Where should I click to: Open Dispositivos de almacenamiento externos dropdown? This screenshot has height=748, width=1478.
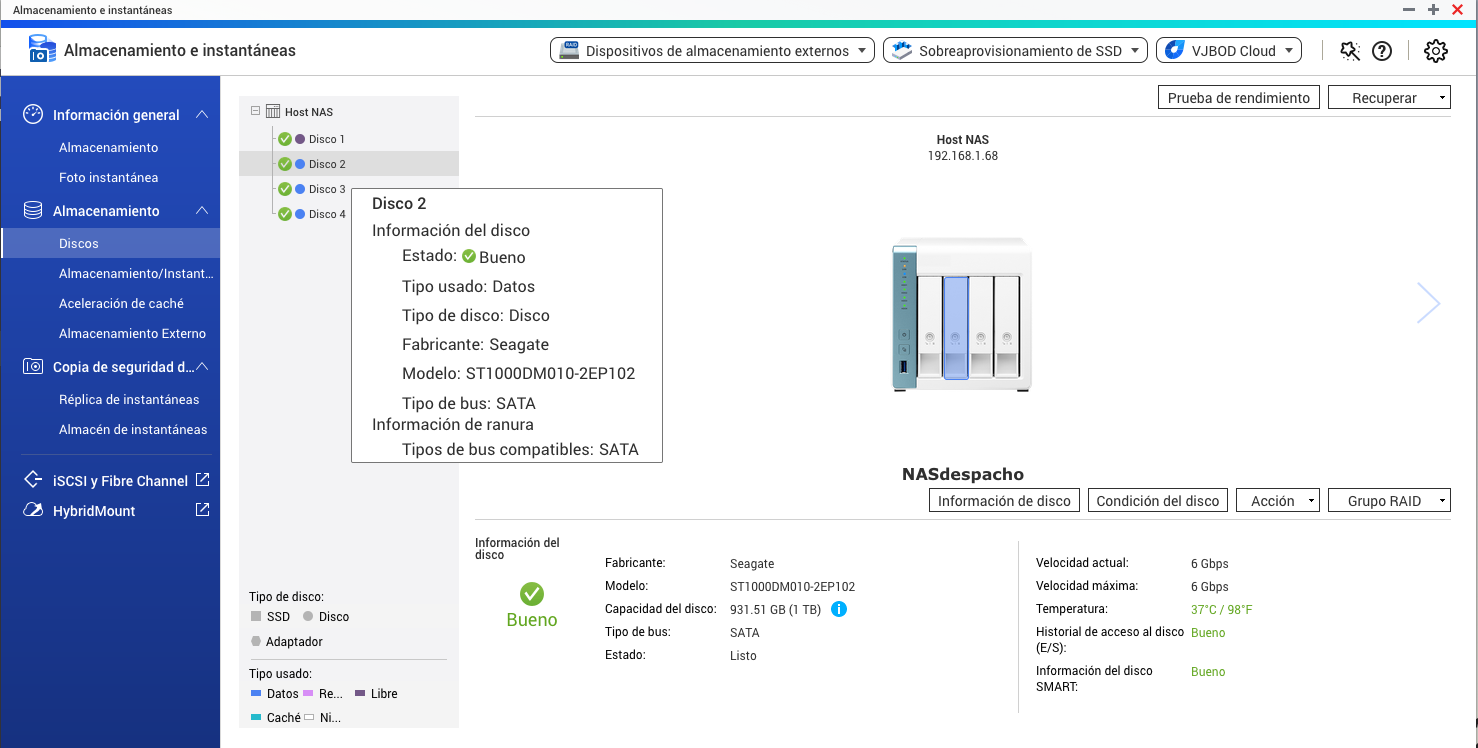click(712, 51)
